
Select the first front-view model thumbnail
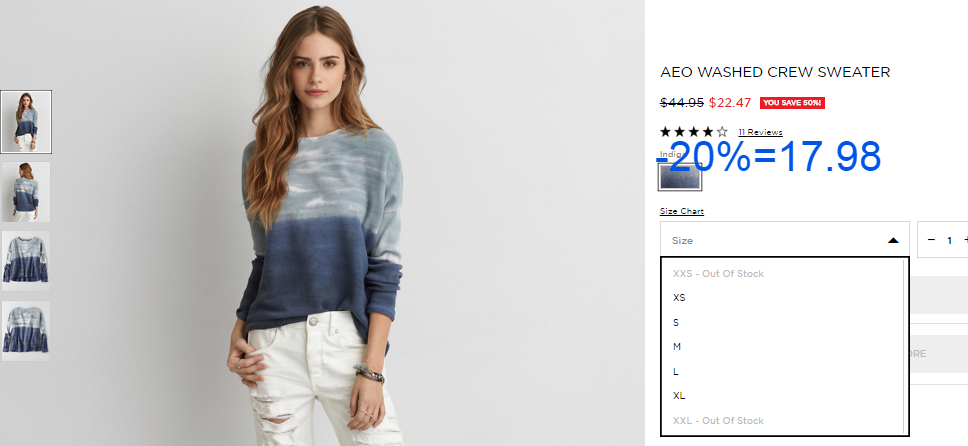[26, 122]
